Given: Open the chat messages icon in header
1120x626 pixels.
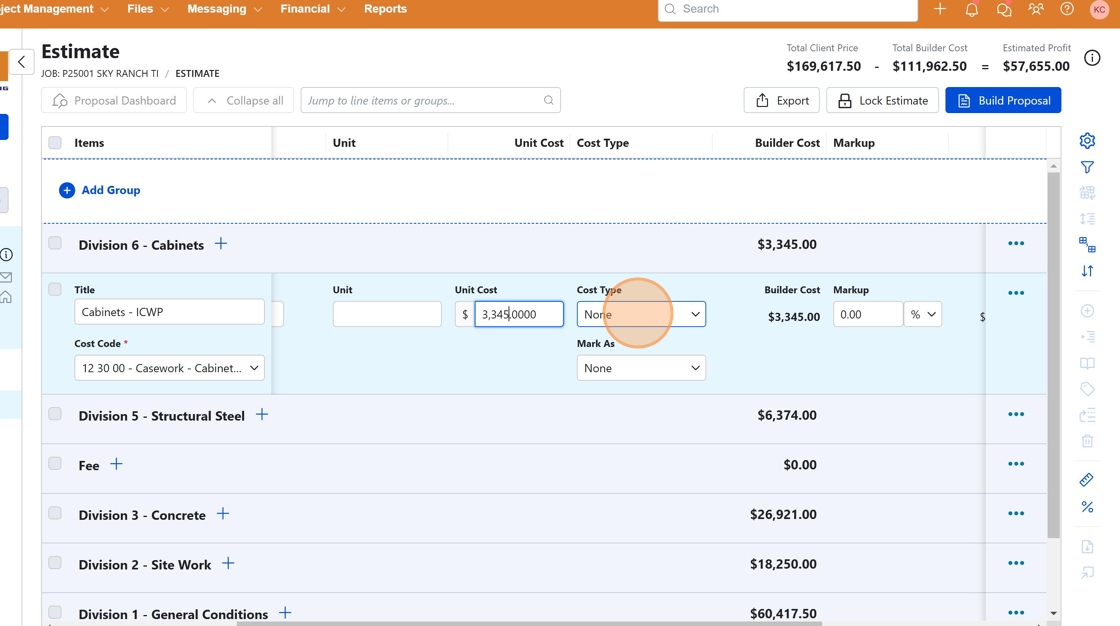Looking at the screenshot, I should pos(1004,9).
